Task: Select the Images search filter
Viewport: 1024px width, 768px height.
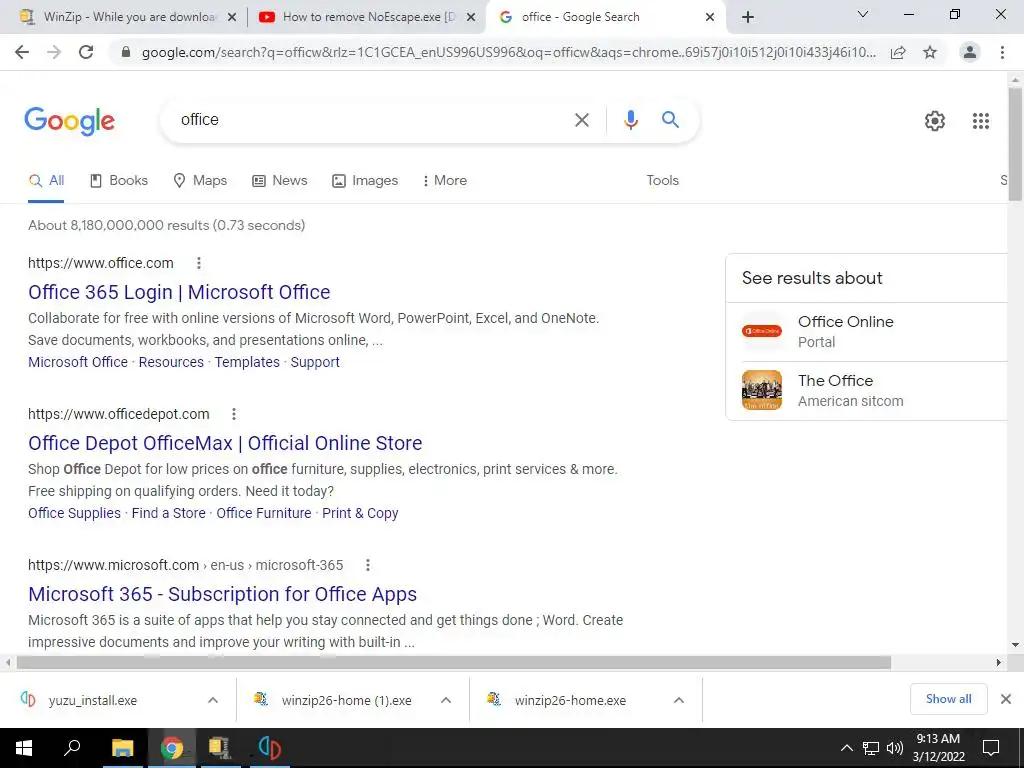Action: tap(365, 180)
